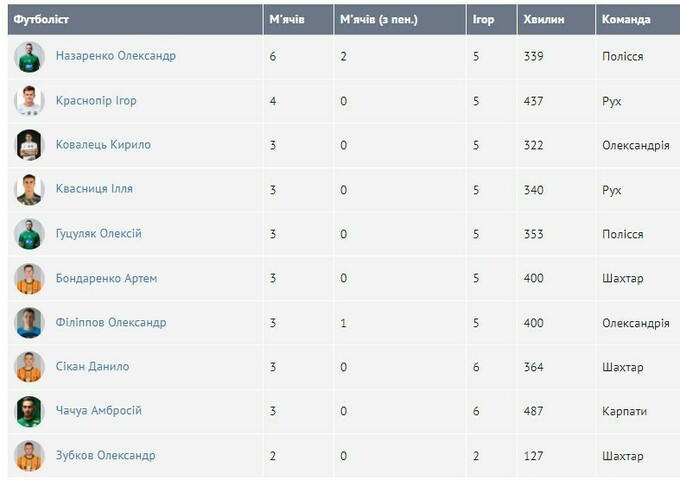Click Бондаренко Артем's player avatar

point(30,278)
